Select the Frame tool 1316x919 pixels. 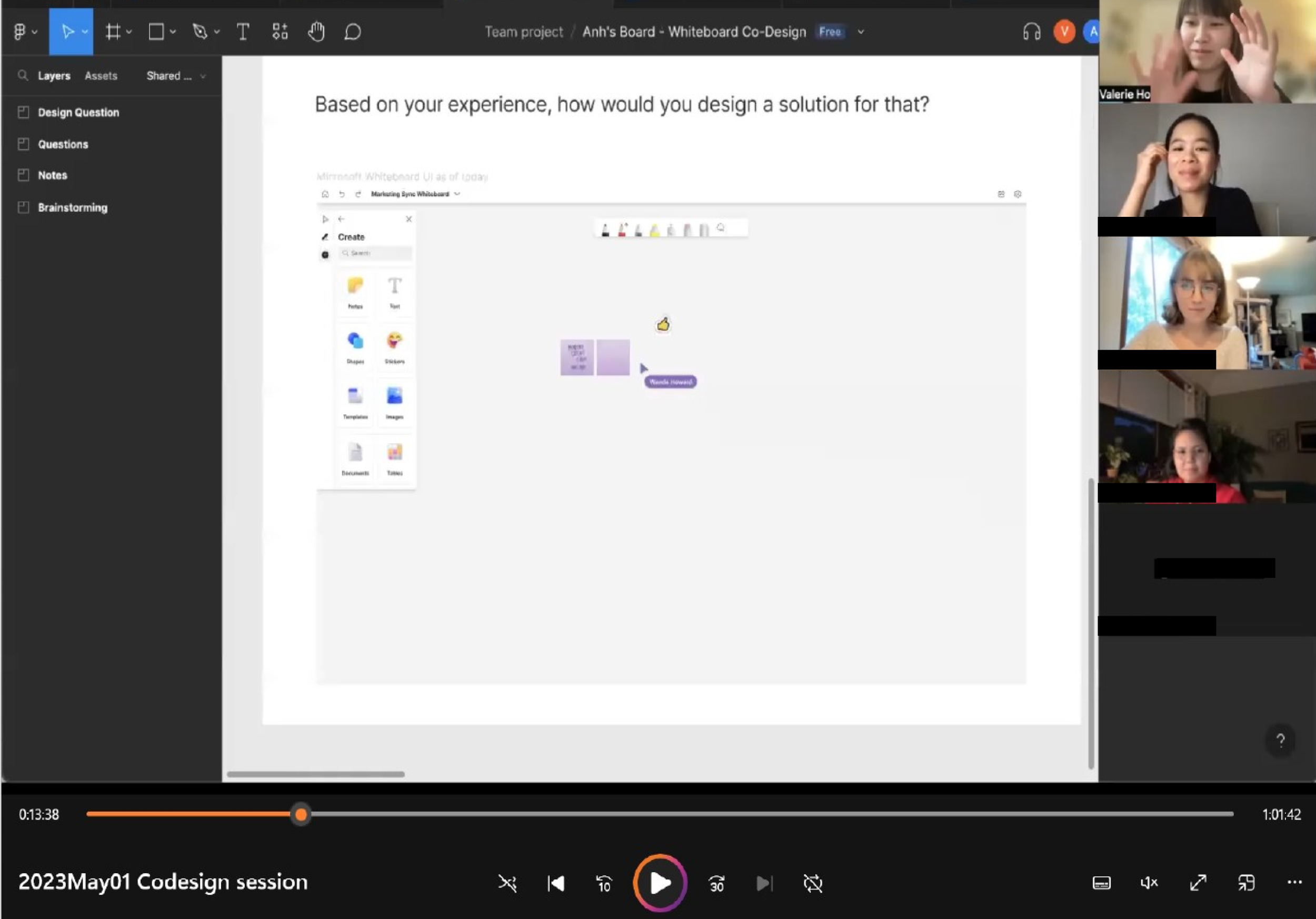pos(113,32)
